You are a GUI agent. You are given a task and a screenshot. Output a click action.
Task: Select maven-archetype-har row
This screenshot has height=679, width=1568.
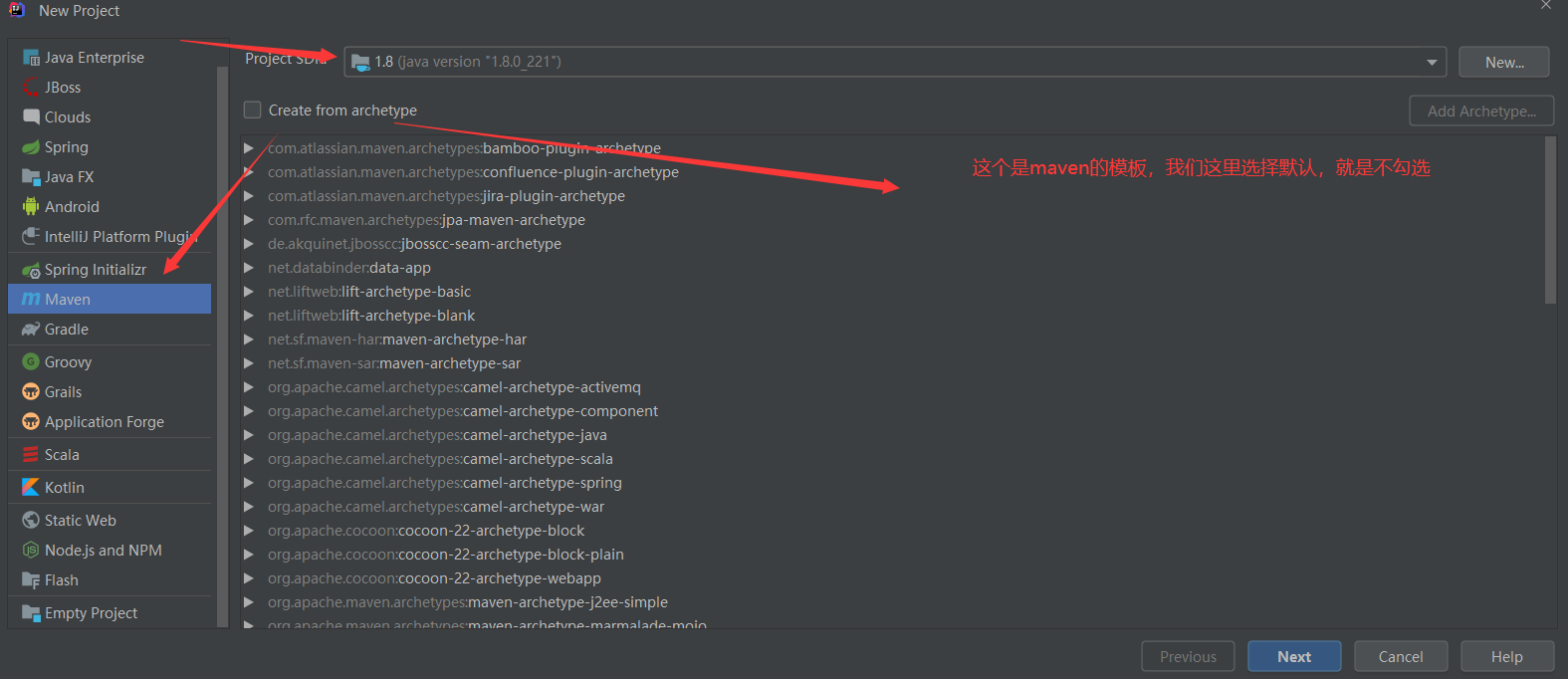tap(892, 339)
